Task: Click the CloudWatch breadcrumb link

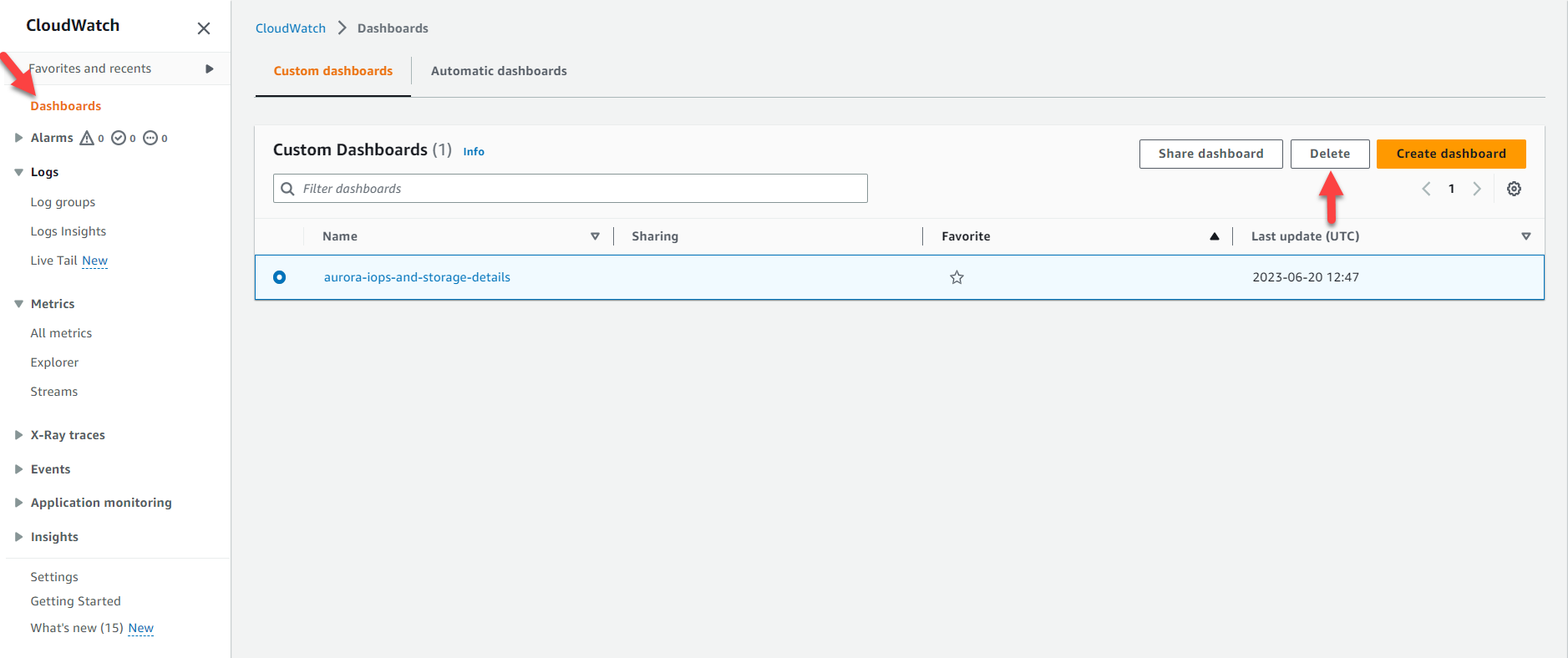Action: (291, 28)
